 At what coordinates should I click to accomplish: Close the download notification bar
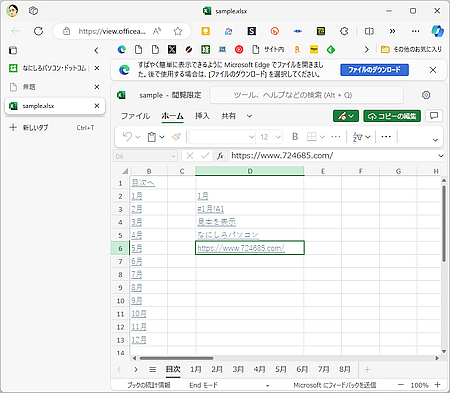(x=433, y=70)
